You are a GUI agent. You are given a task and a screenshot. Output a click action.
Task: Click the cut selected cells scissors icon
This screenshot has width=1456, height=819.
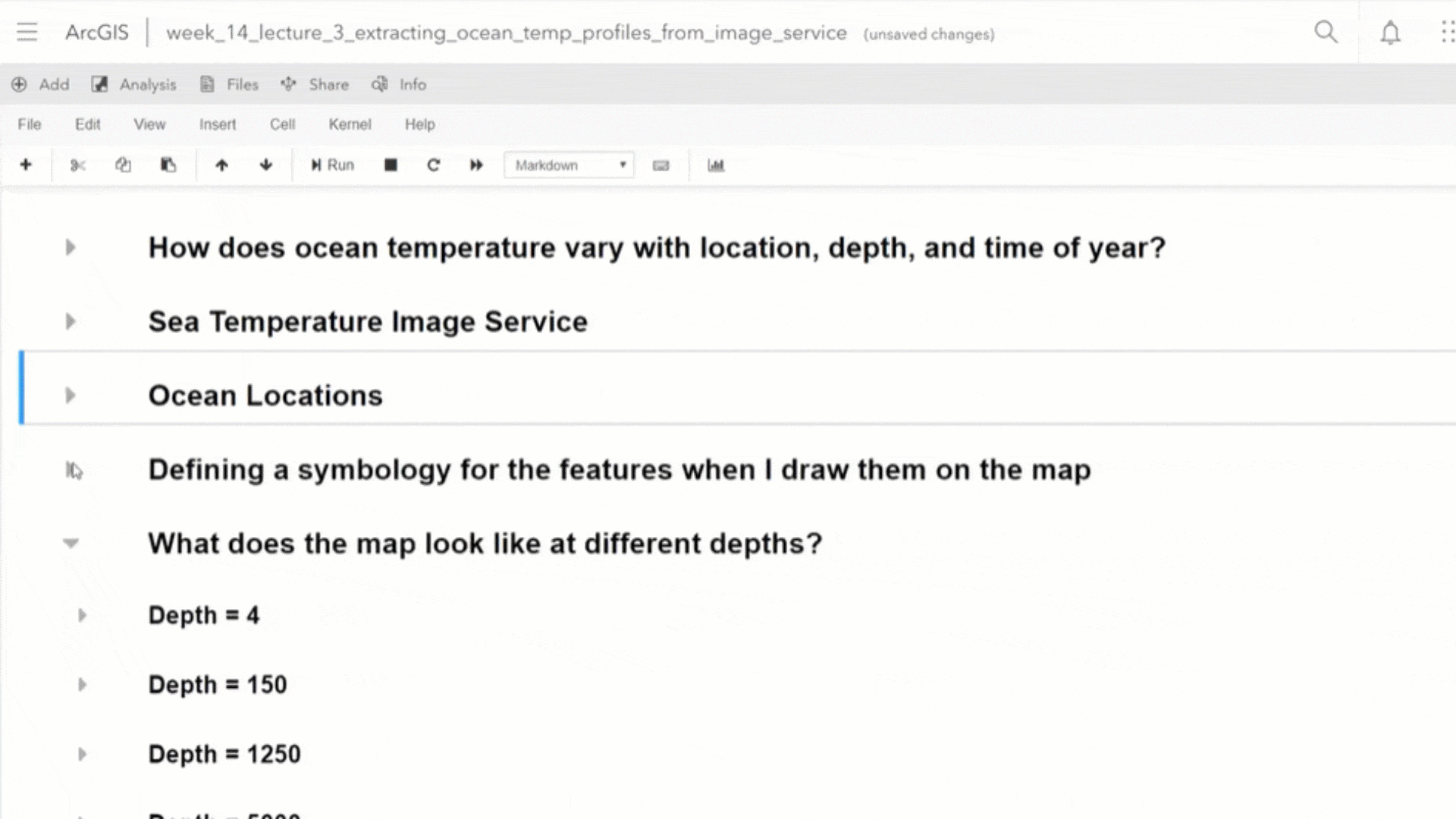coord(77,165)
